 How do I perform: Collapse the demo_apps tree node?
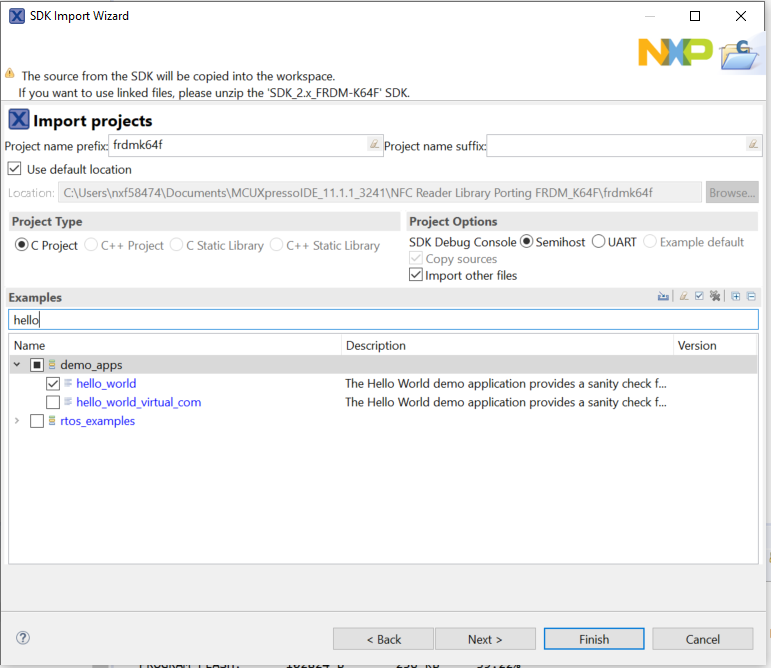[17, 365]
